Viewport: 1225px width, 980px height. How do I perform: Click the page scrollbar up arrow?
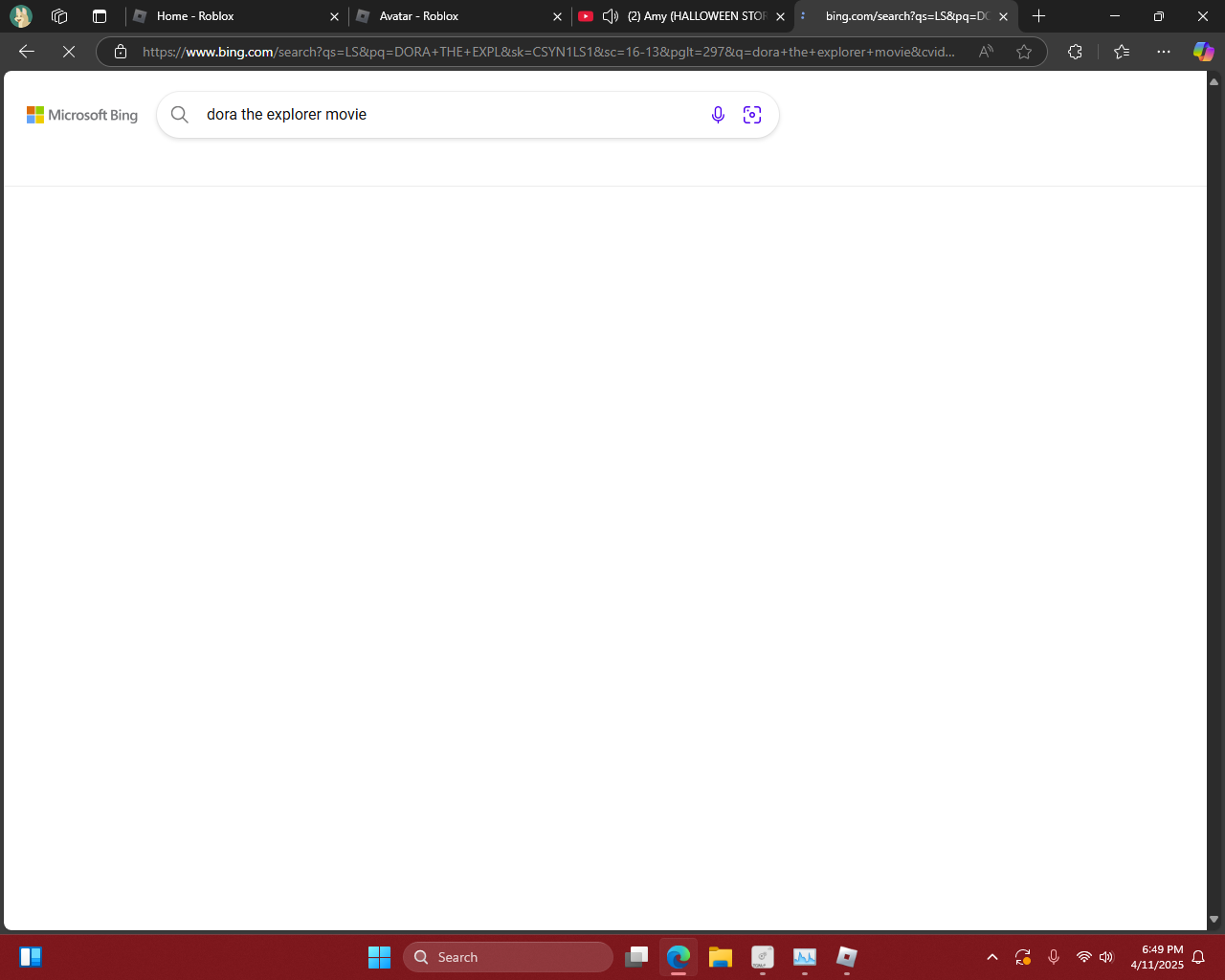point(1214,81)
